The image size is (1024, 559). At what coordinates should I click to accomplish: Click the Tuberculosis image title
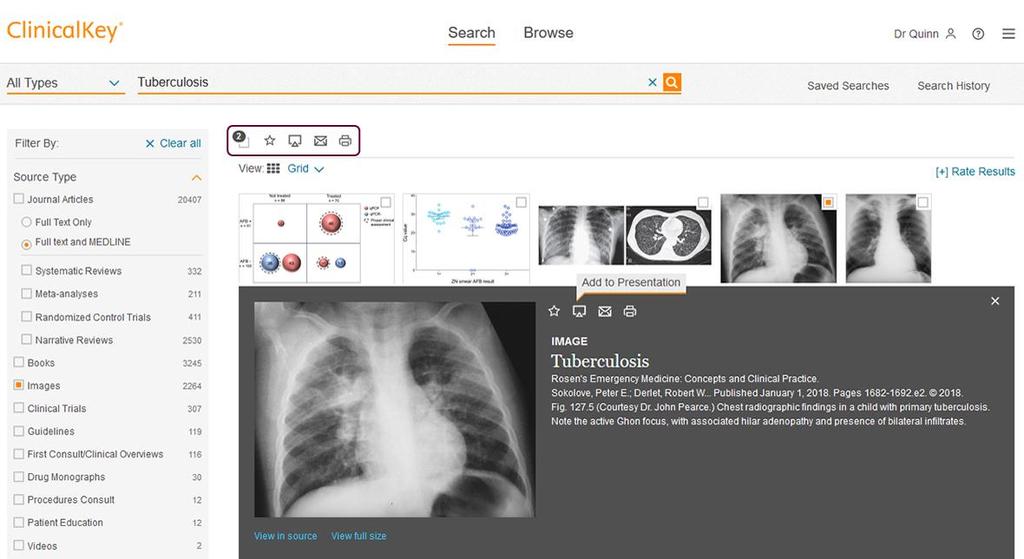pyautogui.click(x=600, y=361)
